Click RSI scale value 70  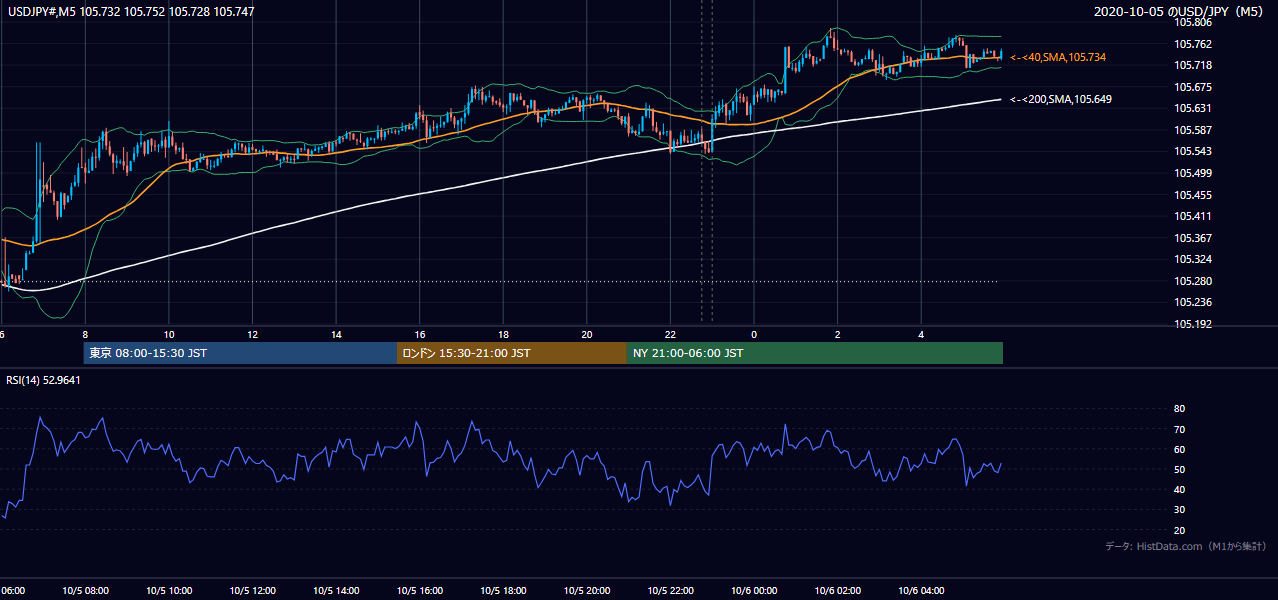click(1180, 429)
